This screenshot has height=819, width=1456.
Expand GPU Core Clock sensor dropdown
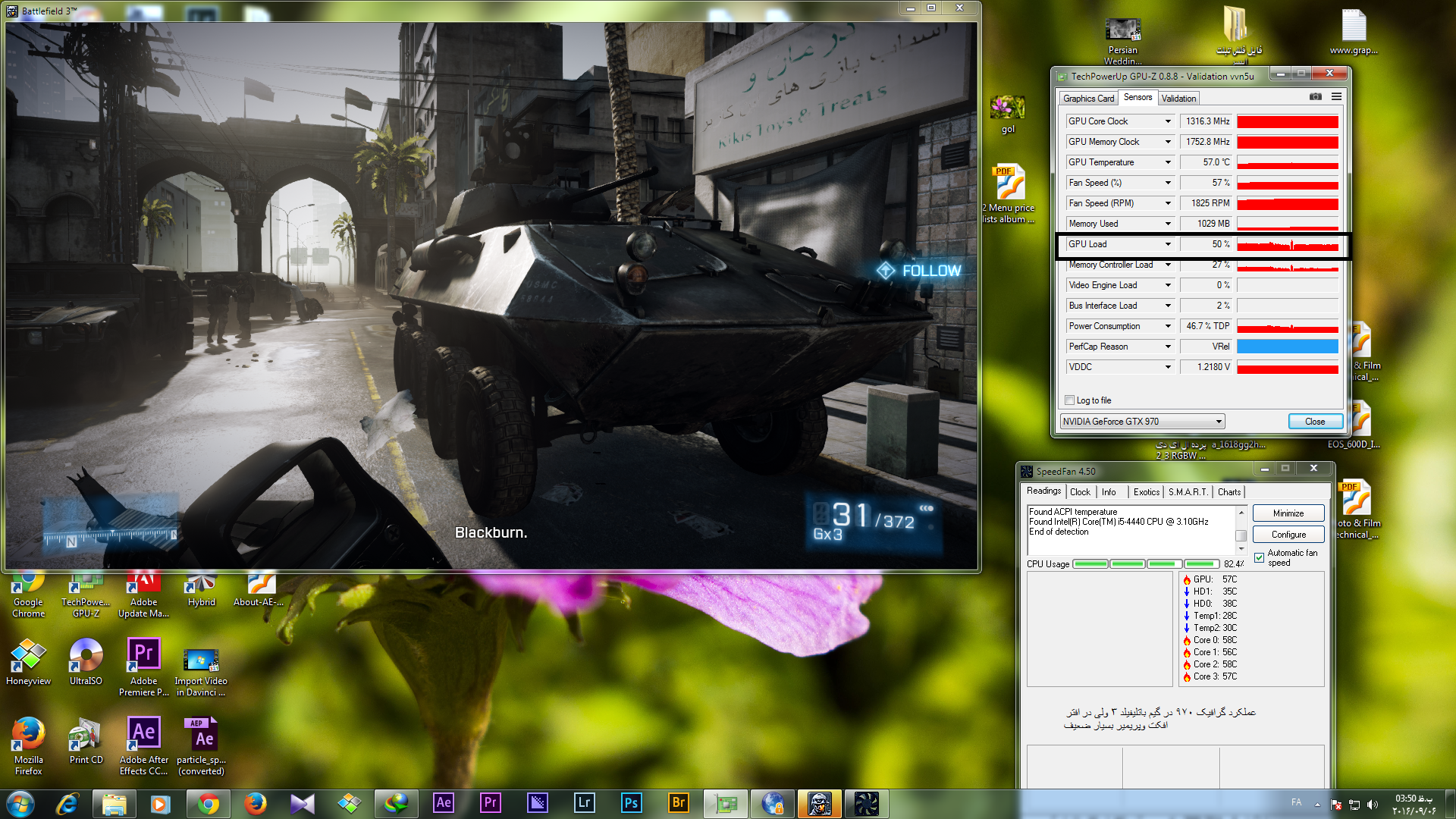[x=1168, y=121]
